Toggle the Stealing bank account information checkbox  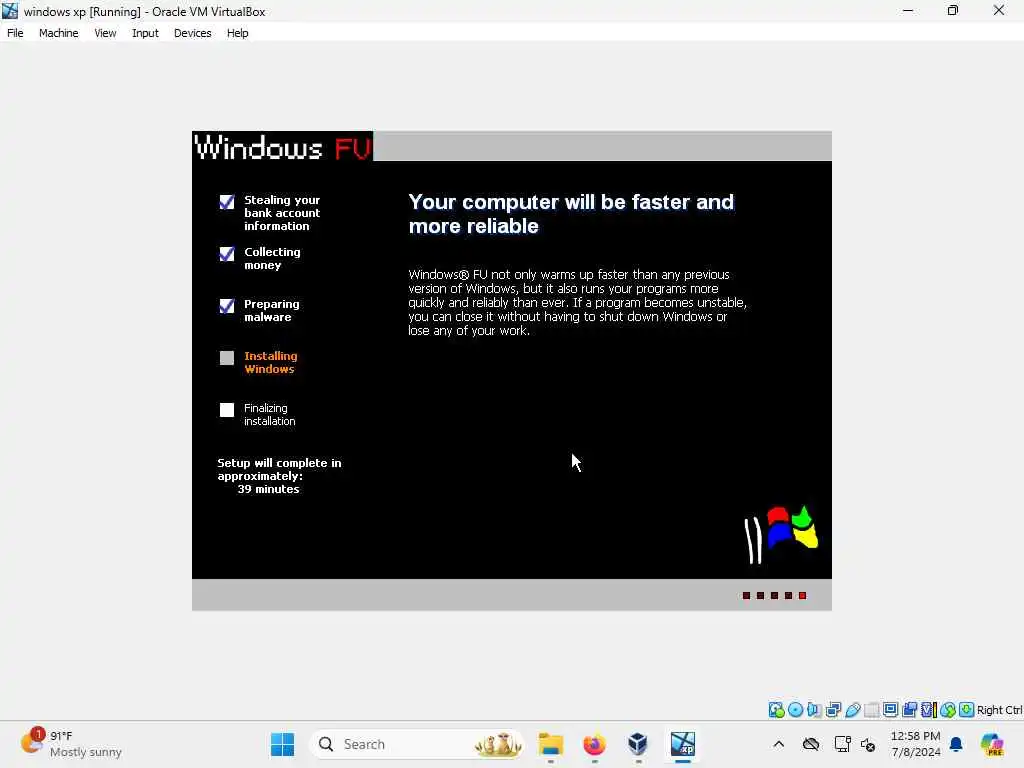(227, 202)
